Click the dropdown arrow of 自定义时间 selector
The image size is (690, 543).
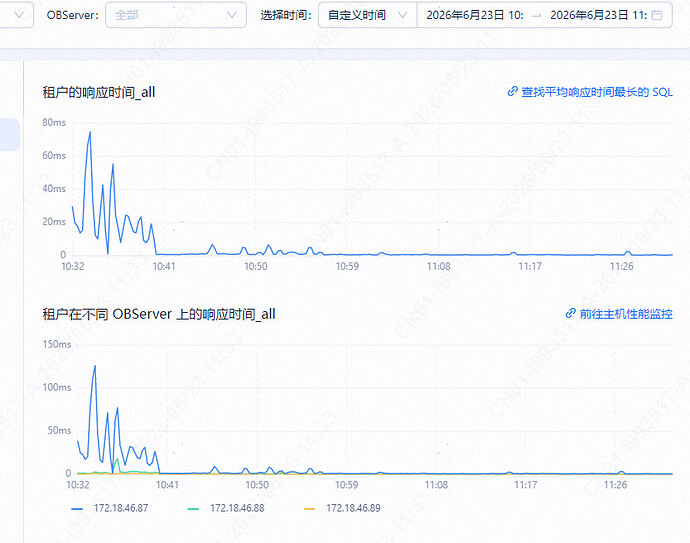(402, 15)
